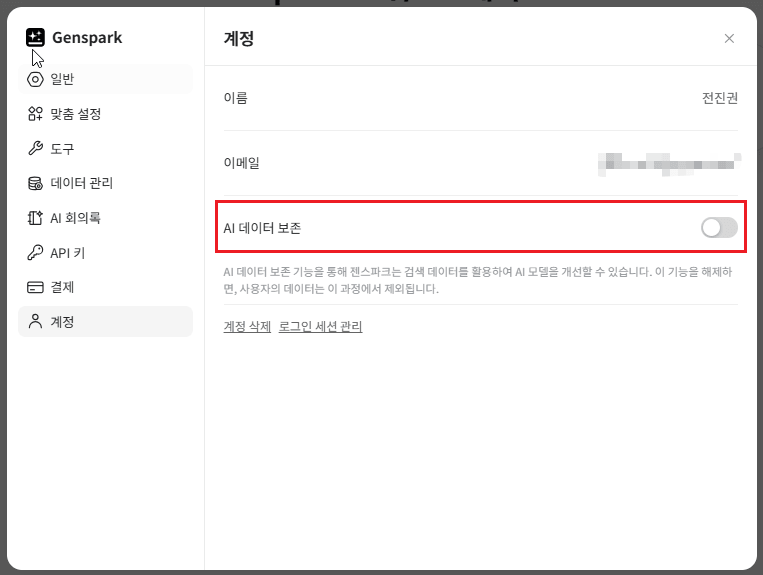Open the 맞춤 설정 section
This screenshot has width=763, height=575.
pos(106,114)
